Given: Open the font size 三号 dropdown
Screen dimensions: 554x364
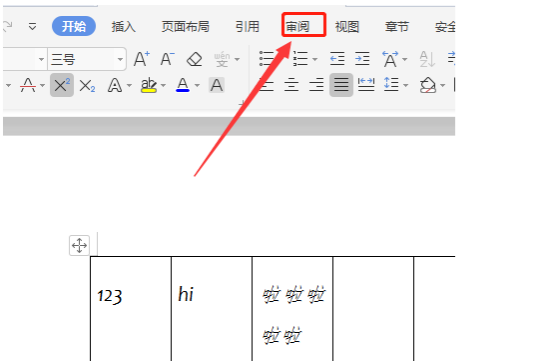Looking at the screenshot, I should (120, 59).
